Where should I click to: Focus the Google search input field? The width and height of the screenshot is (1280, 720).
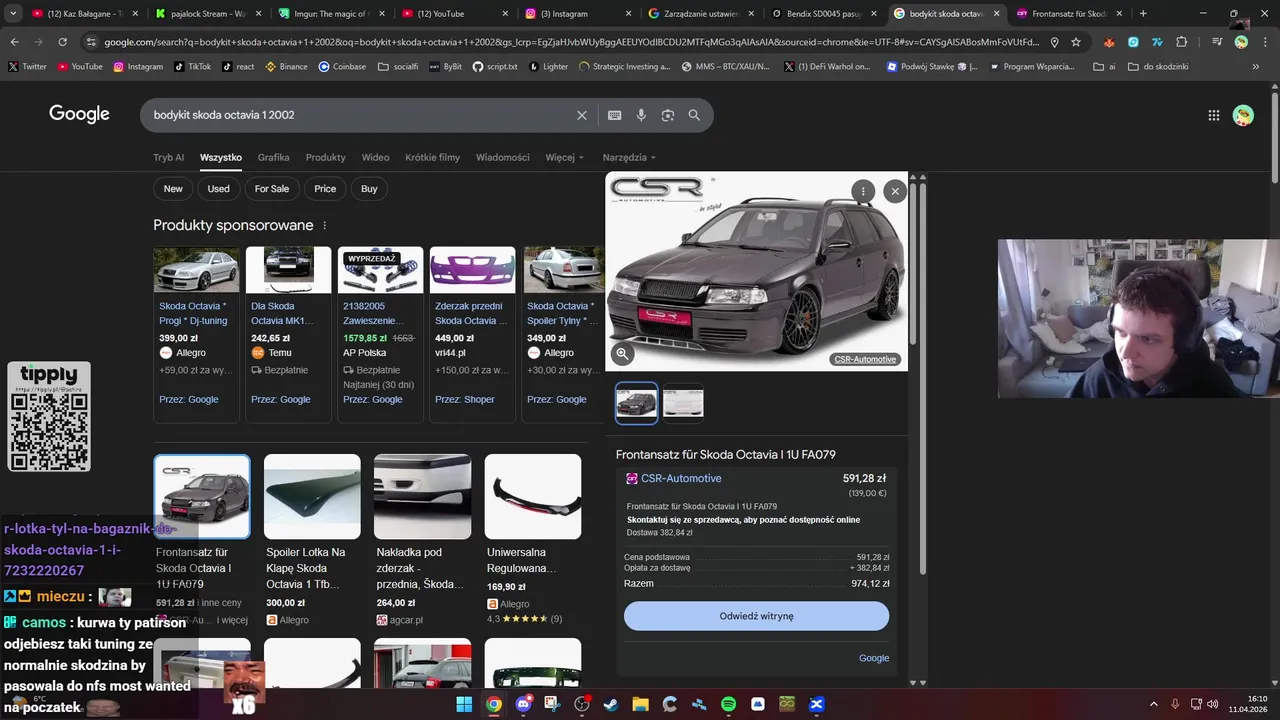pos(360,115)
